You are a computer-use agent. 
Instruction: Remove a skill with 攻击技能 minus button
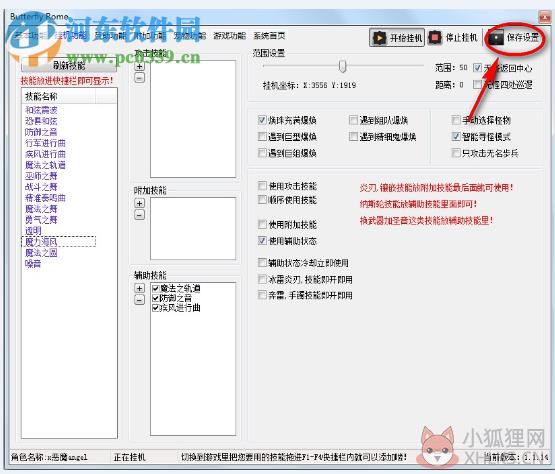pos(139,78)
